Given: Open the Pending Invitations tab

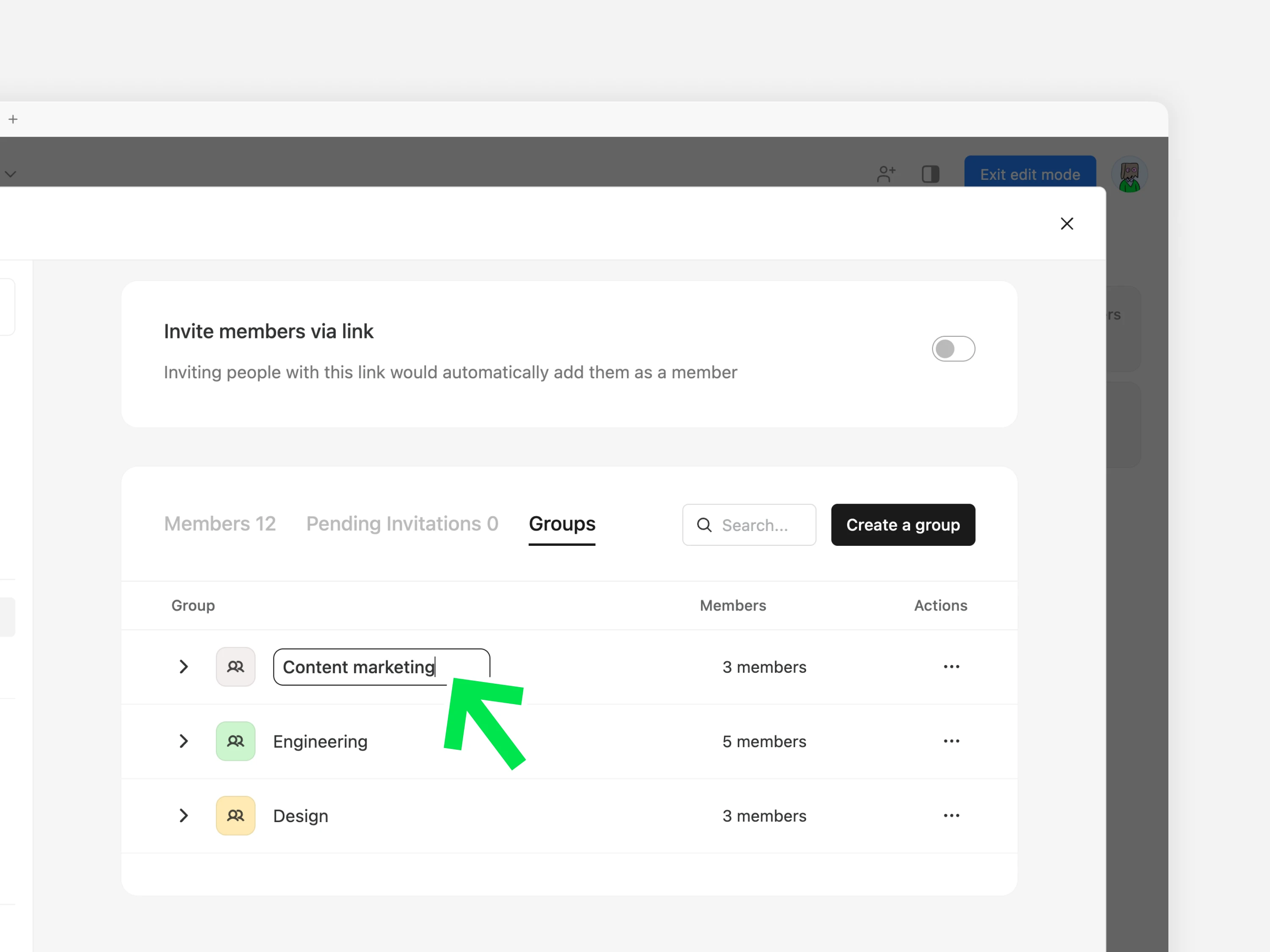Looking at the screenshot, I should pos(402,524).
